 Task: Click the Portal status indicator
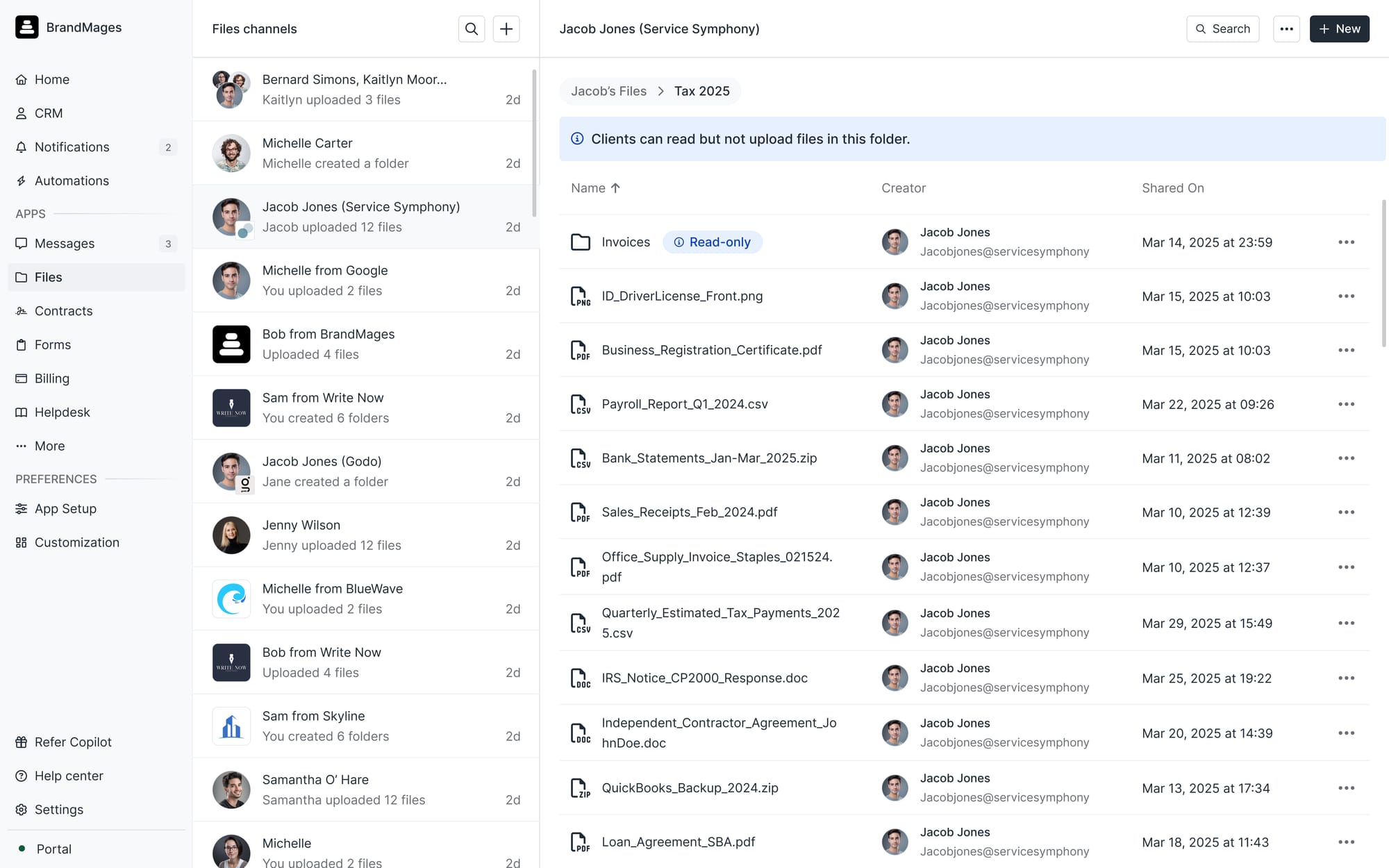point(22,849)
